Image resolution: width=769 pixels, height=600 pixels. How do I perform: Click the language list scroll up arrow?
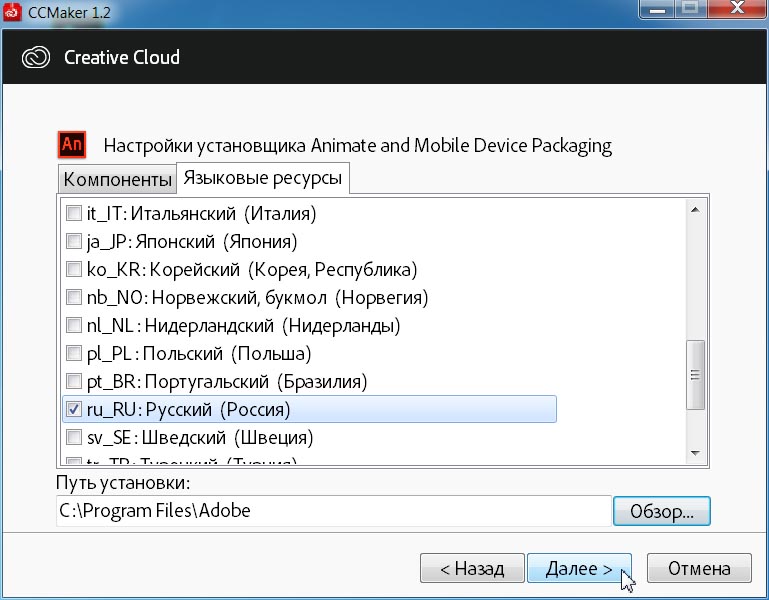click(x=695, y=210)
